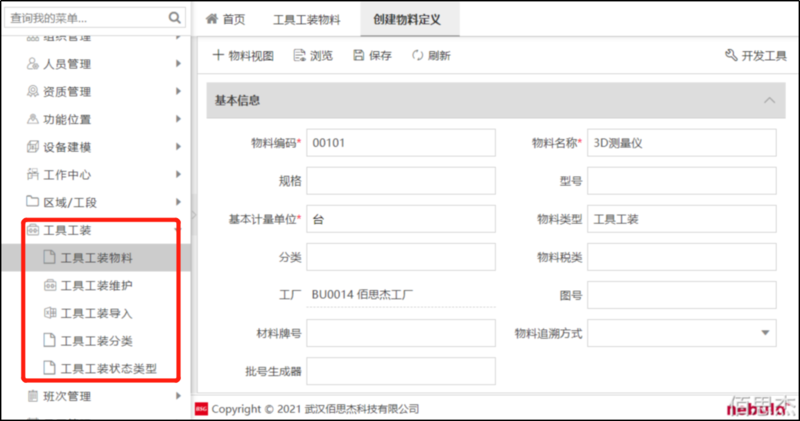Click the 物料类型 field with 工具工装
The width and height of the screenshot is (800, 421).
(x=682, y=219)
